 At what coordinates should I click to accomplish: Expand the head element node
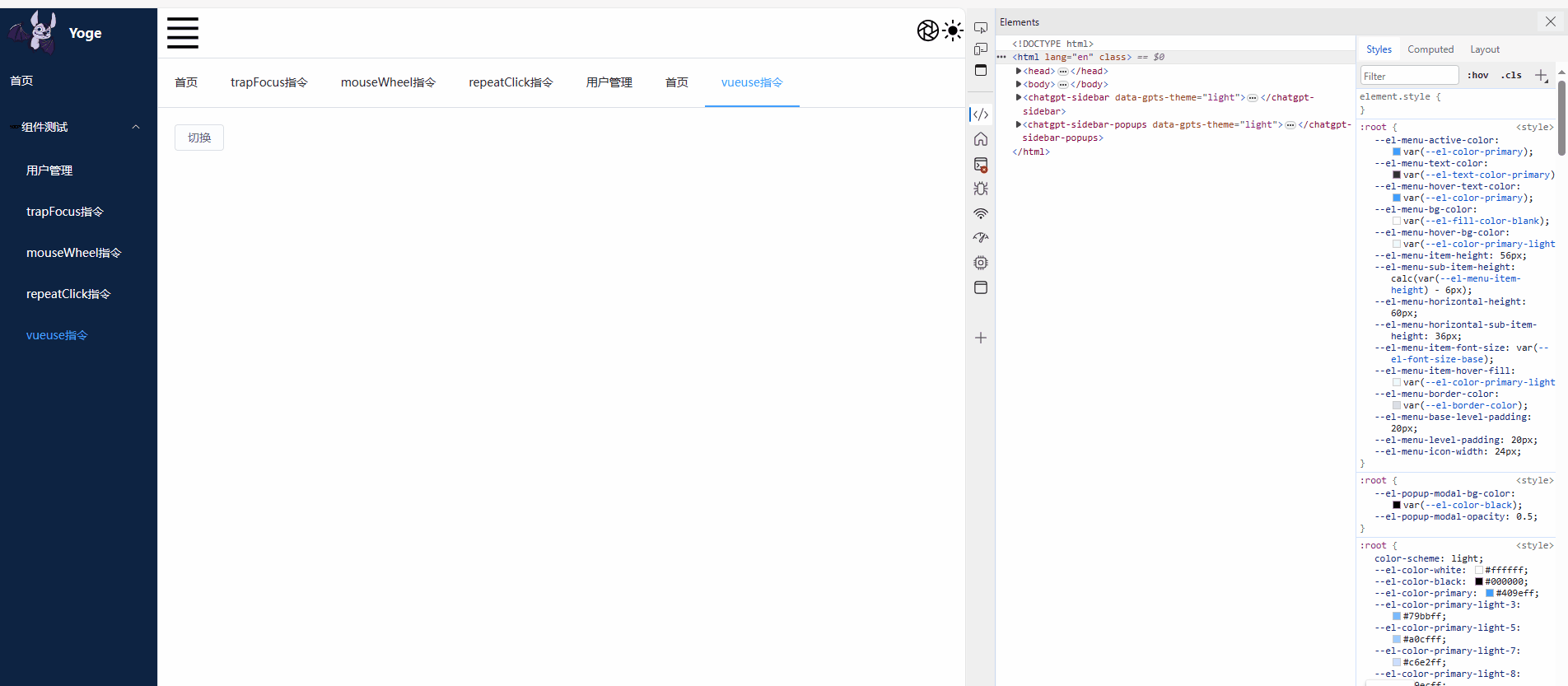click(1019, 71)
